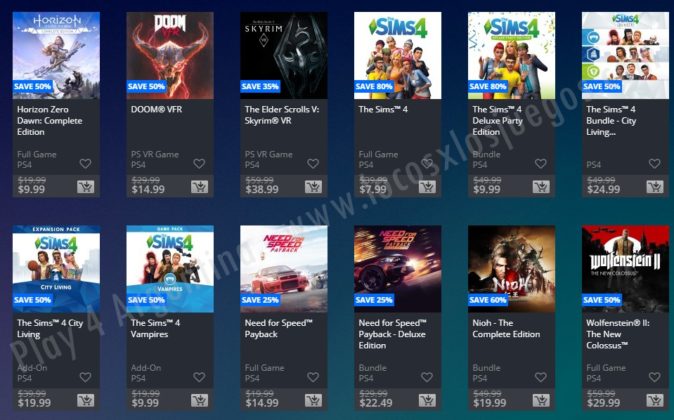Open Need for Speed Payback Deluxe cover art
Viewport: 674px width, 420px height.
[398, 269]
